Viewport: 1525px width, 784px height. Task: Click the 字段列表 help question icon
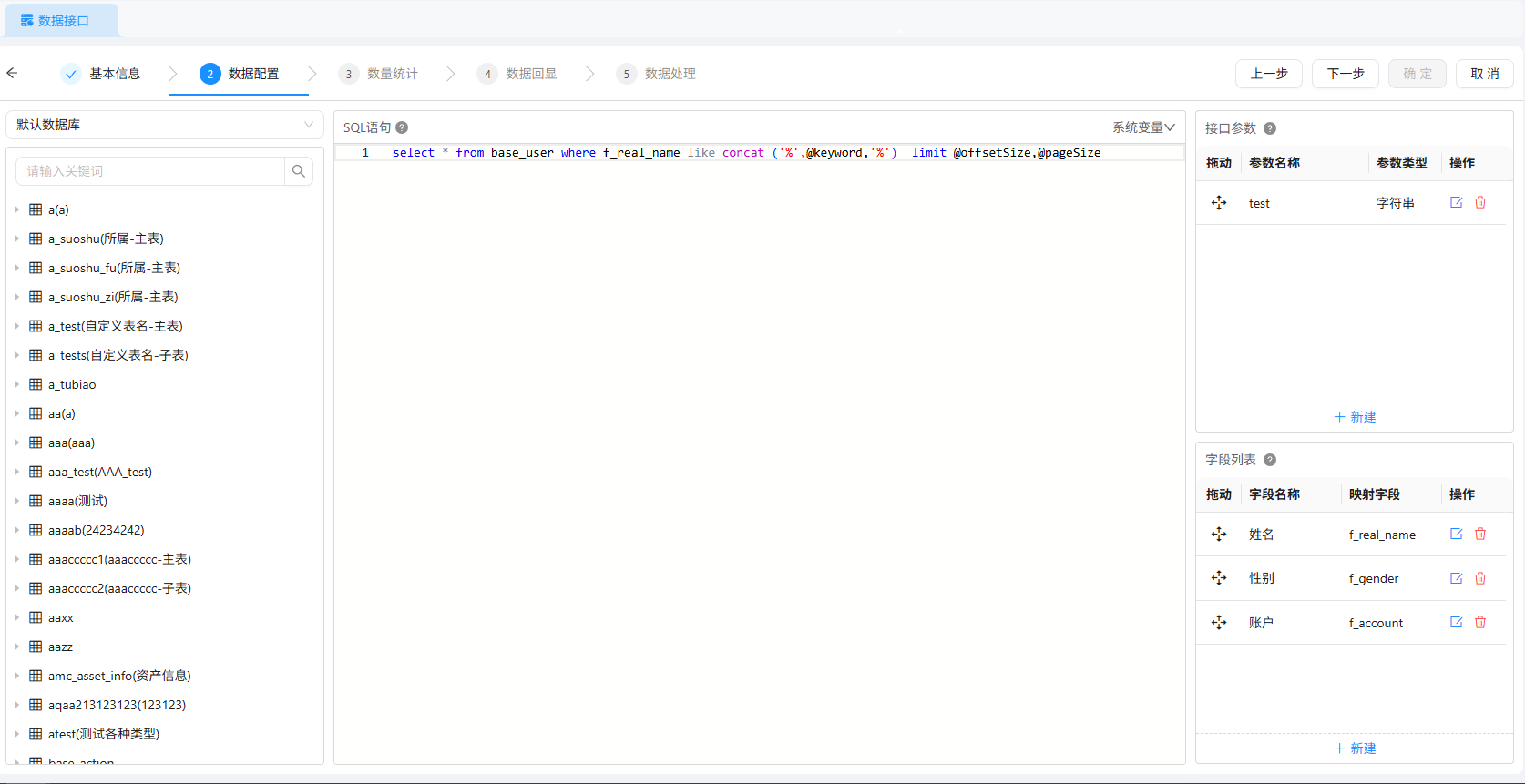click(1270, 460)
